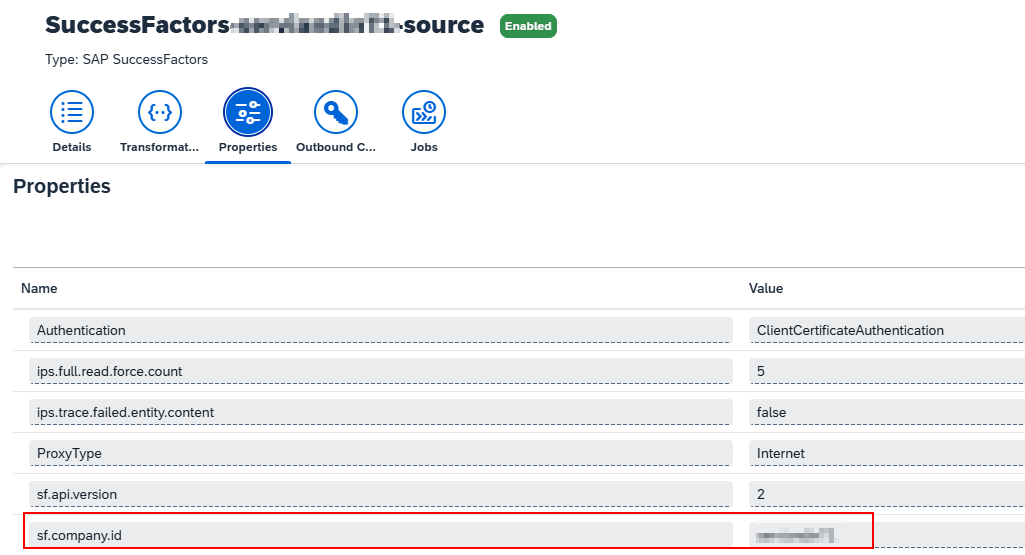Screen dimensions: 1025x555
Task: Click the green Enabled status badge
Action: point(528,26)
